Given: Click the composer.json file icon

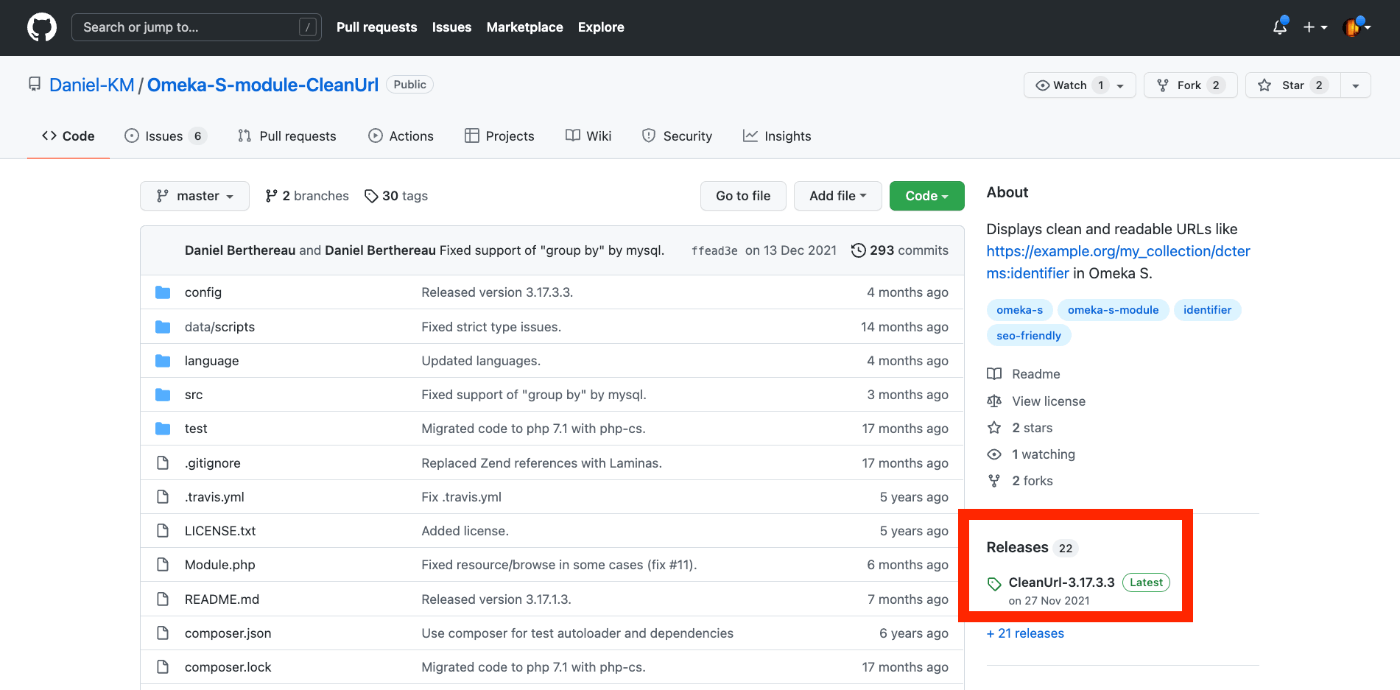Looking at the screenshot, I should point(163,633).
